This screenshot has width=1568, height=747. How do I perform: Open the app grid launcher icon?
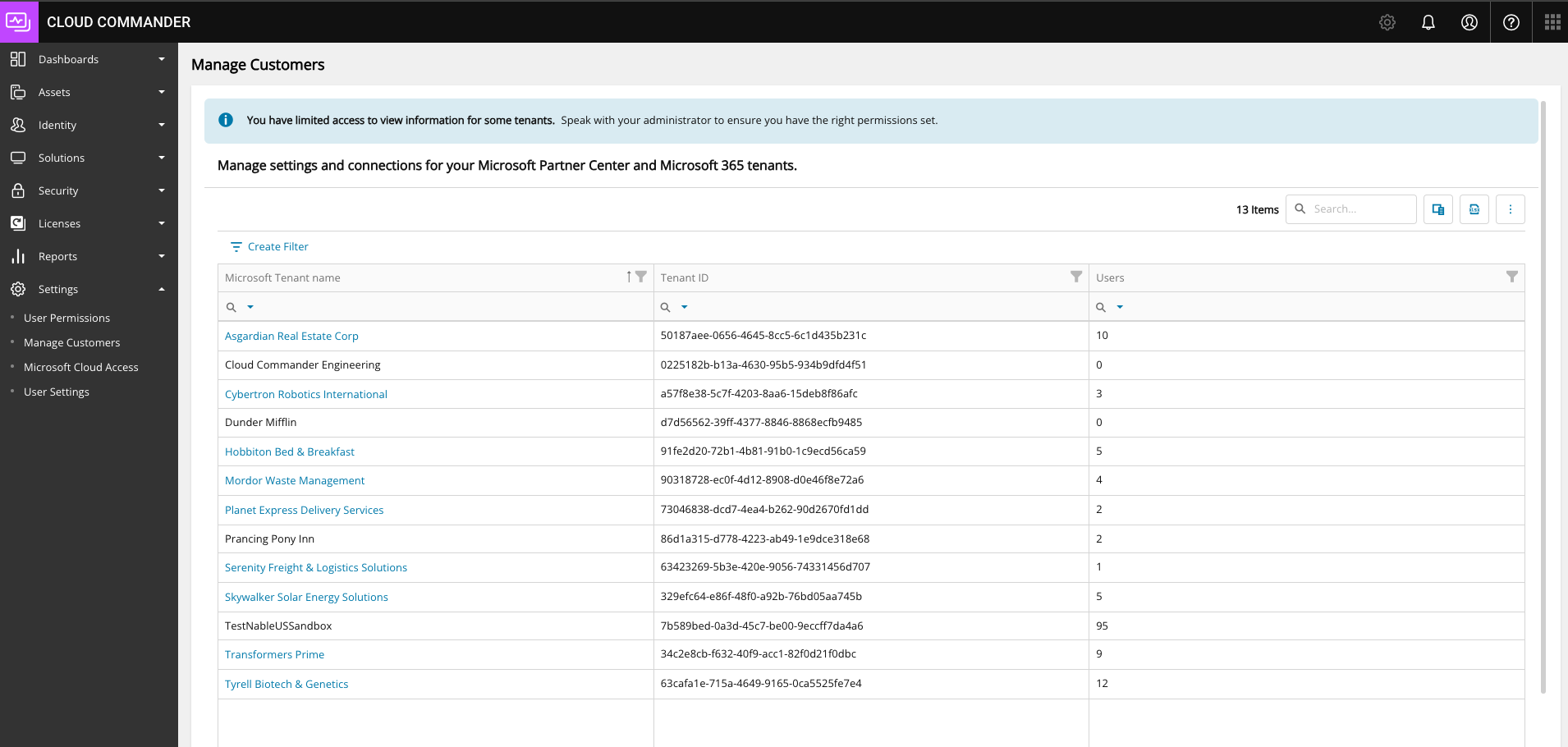(x=1552, y=21)
